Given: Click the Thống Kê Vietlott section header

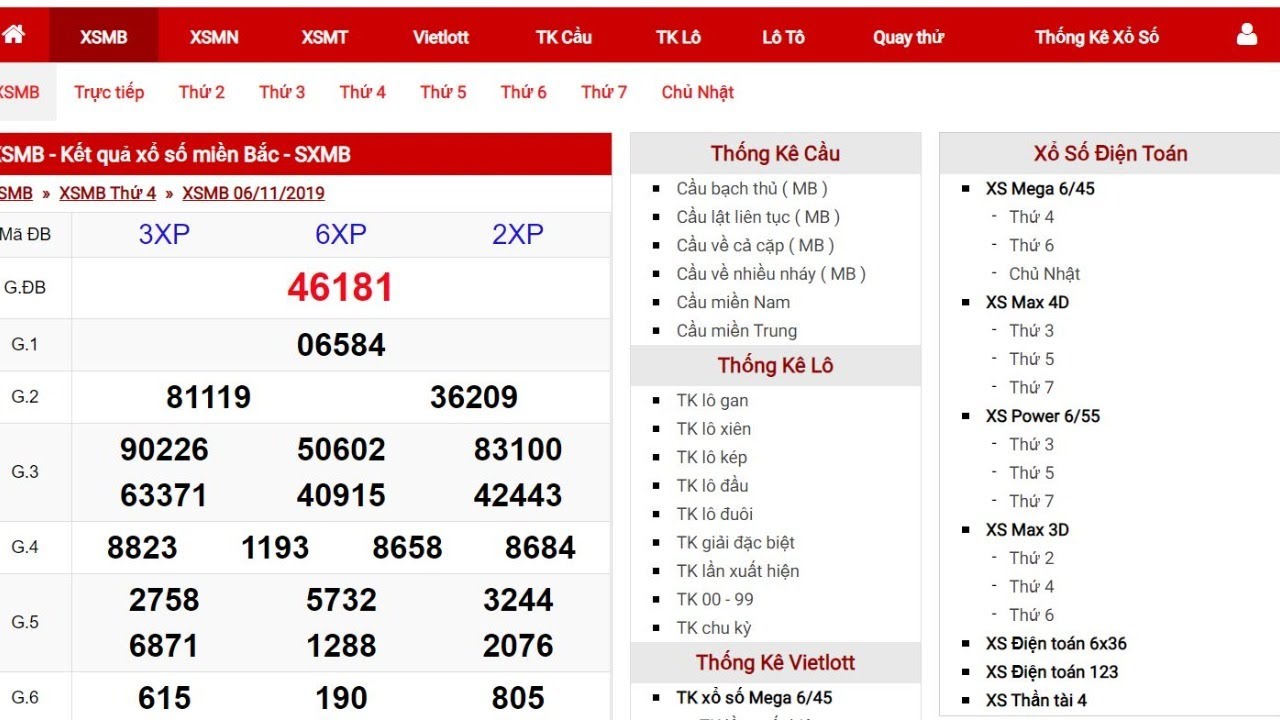Looking at the screenshot, I should 775,662.
